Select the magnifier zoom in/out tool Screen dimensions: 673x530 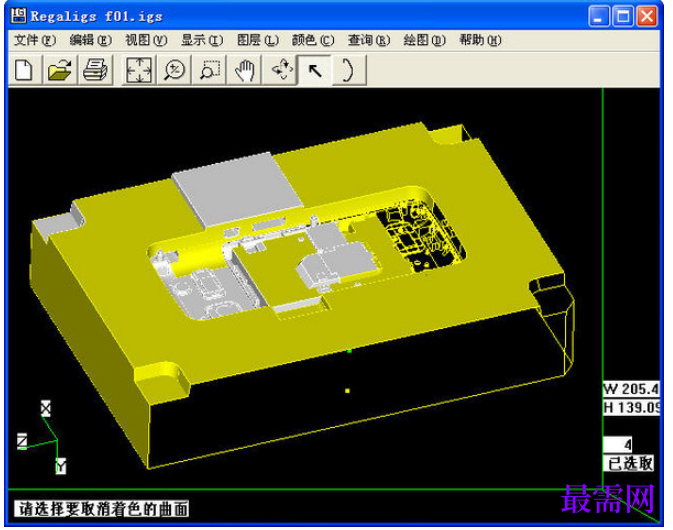pos(174,70)
